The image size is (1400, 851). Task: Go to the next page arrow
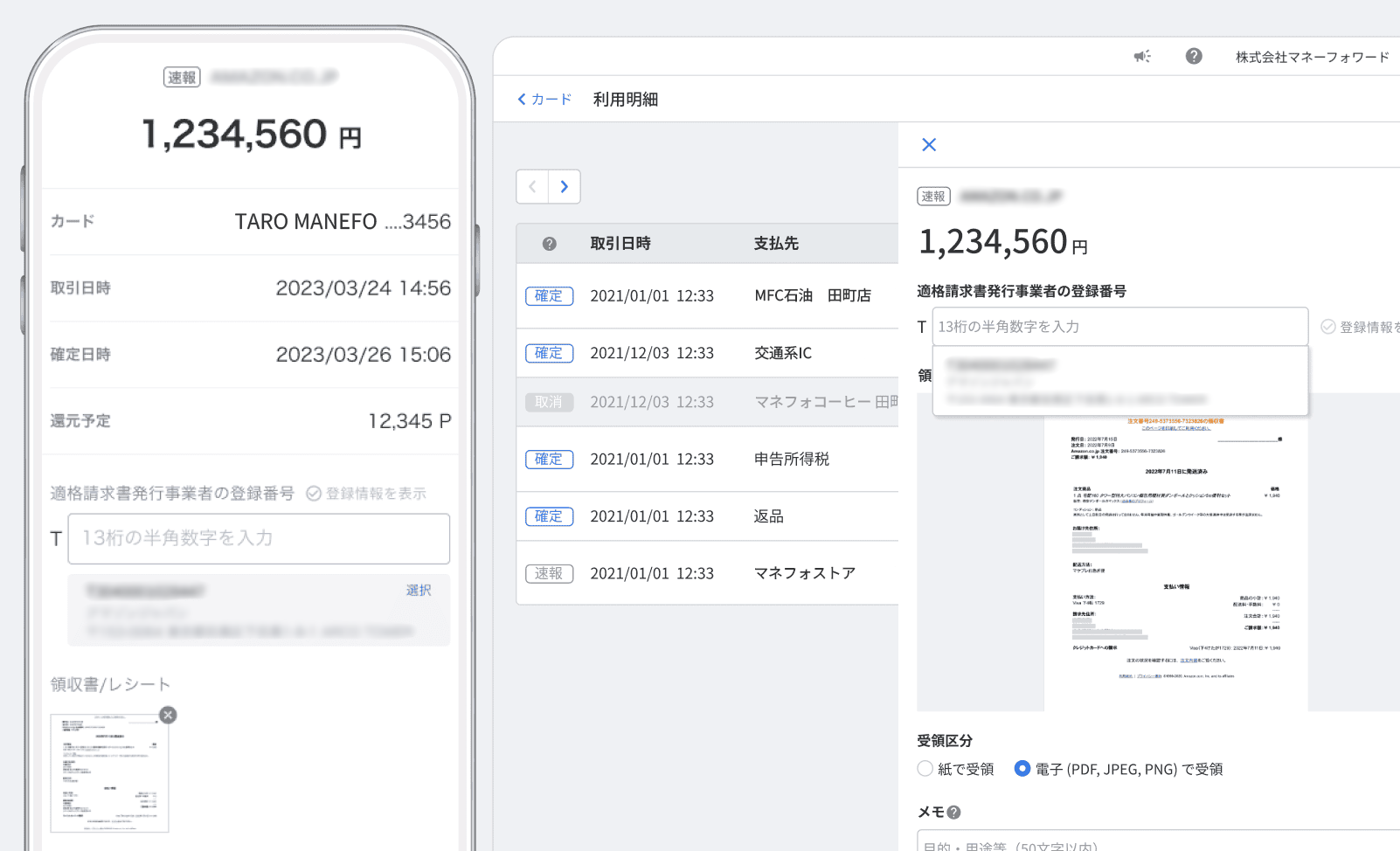tap(565, 187)
